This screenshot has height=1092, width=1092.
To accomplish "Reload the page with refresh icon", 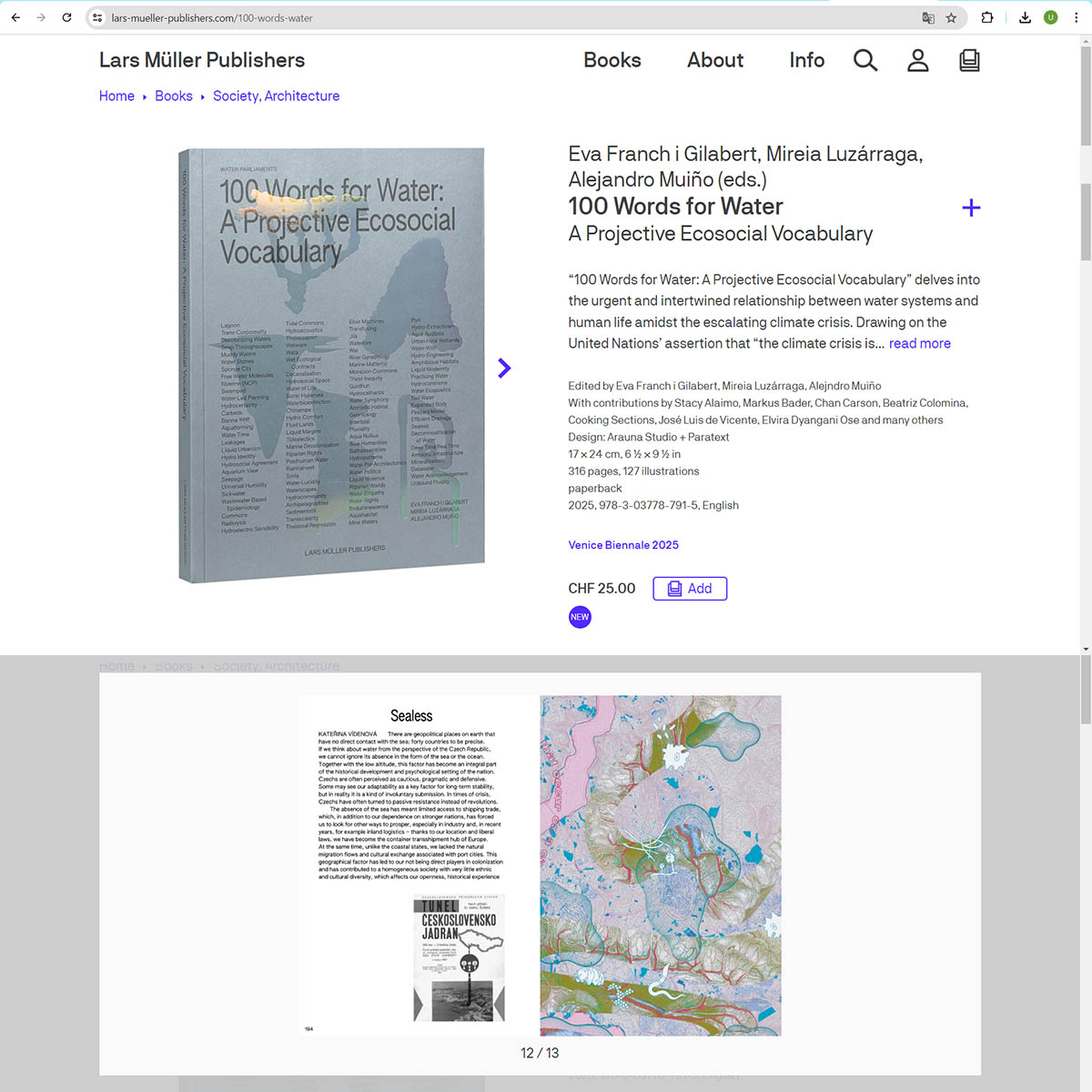I will pos(66,17).
